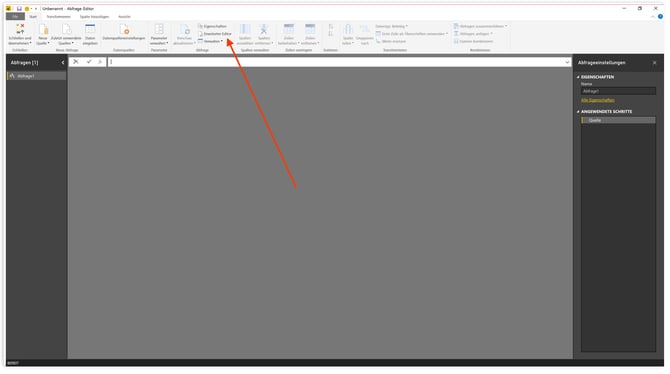Open the File tab

coord(15,17)
